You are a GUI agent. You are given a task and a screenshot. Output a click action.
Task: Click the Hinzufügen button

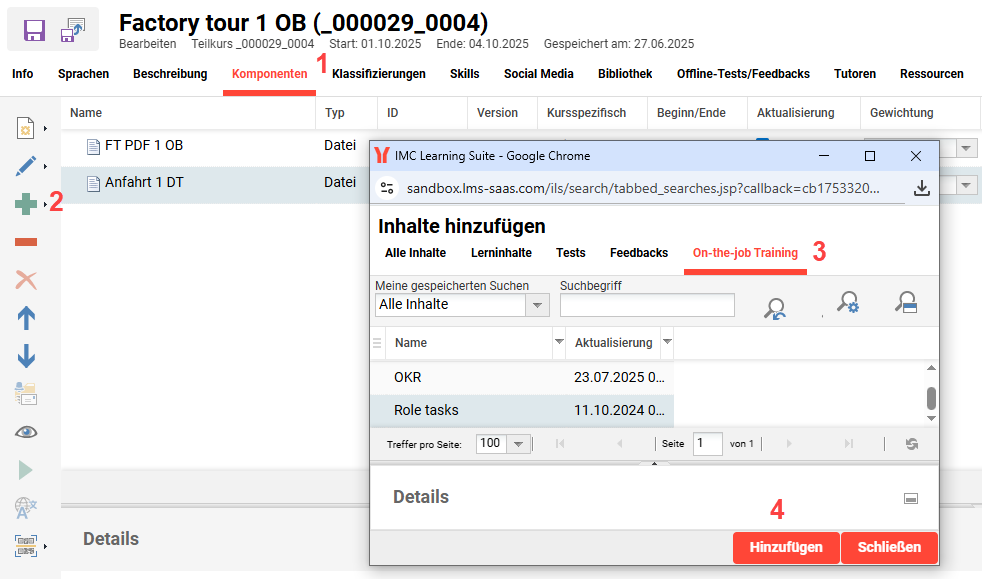click(x=786, y=548)
